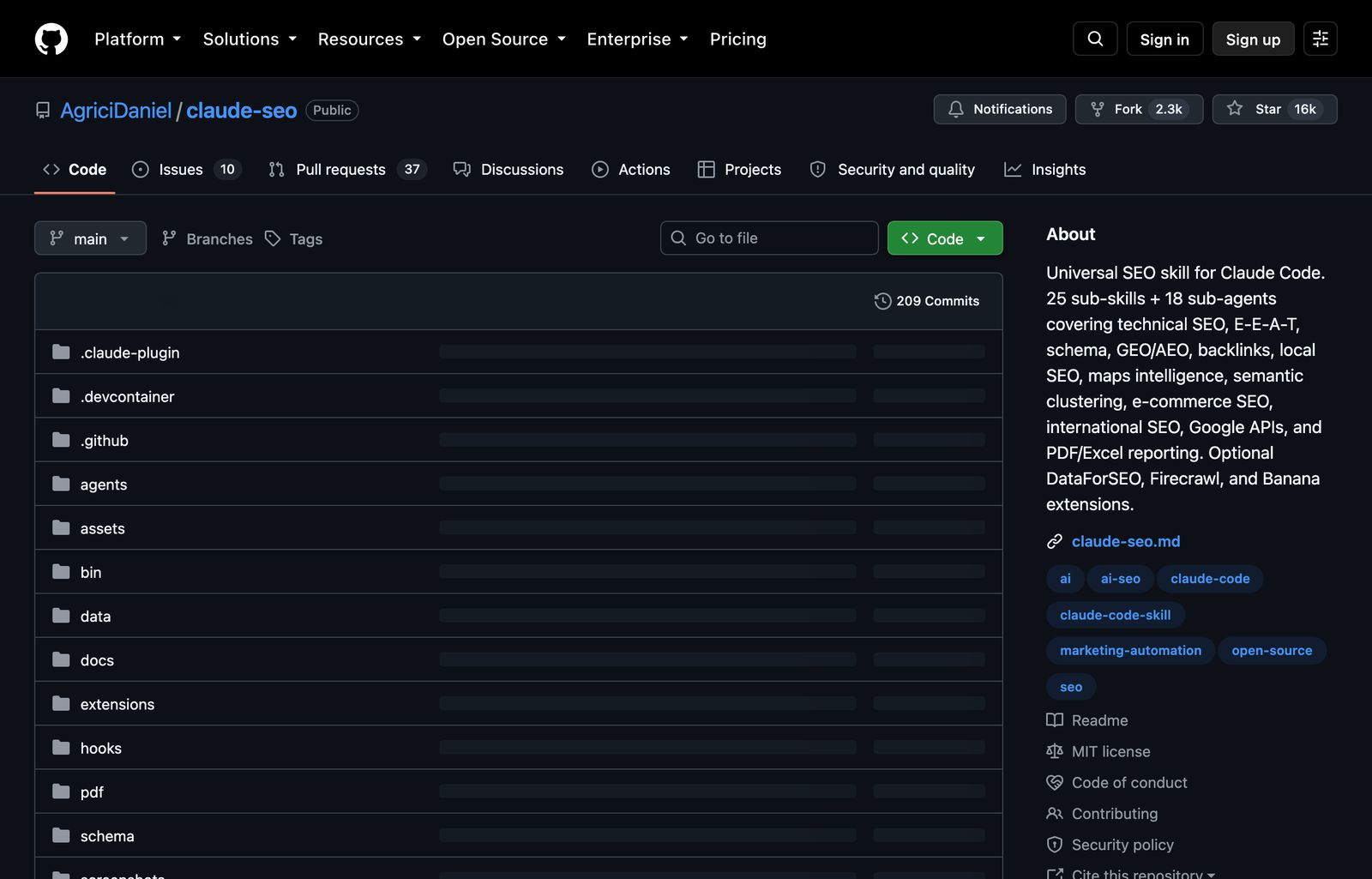Click the search magnifier icon button
This screenshot has width=1372, height=879.
(x=1095, y=39)
